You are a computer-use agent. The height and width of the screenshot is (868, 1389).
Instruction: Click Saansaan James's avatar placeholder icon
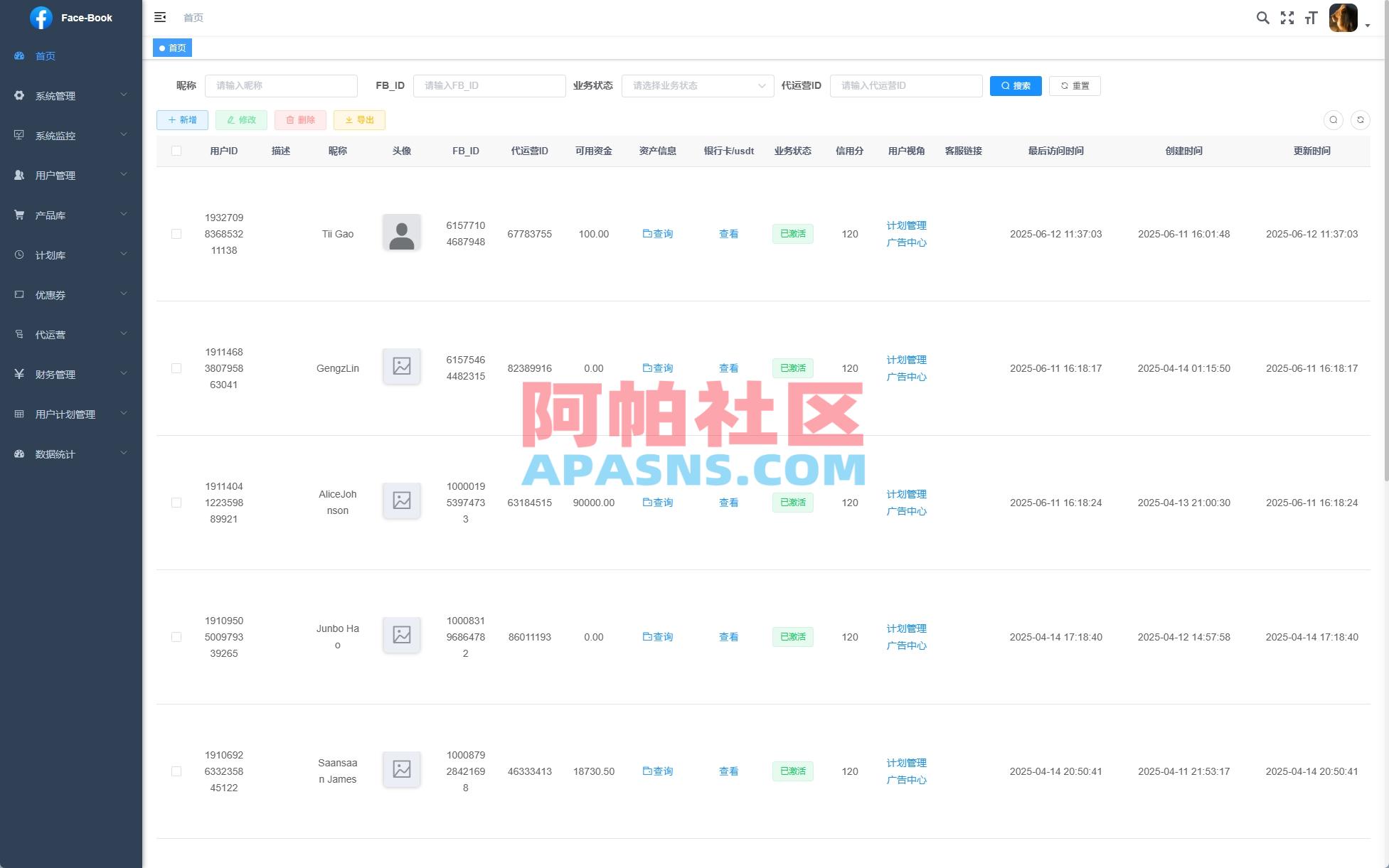click(x=402, y=770)
